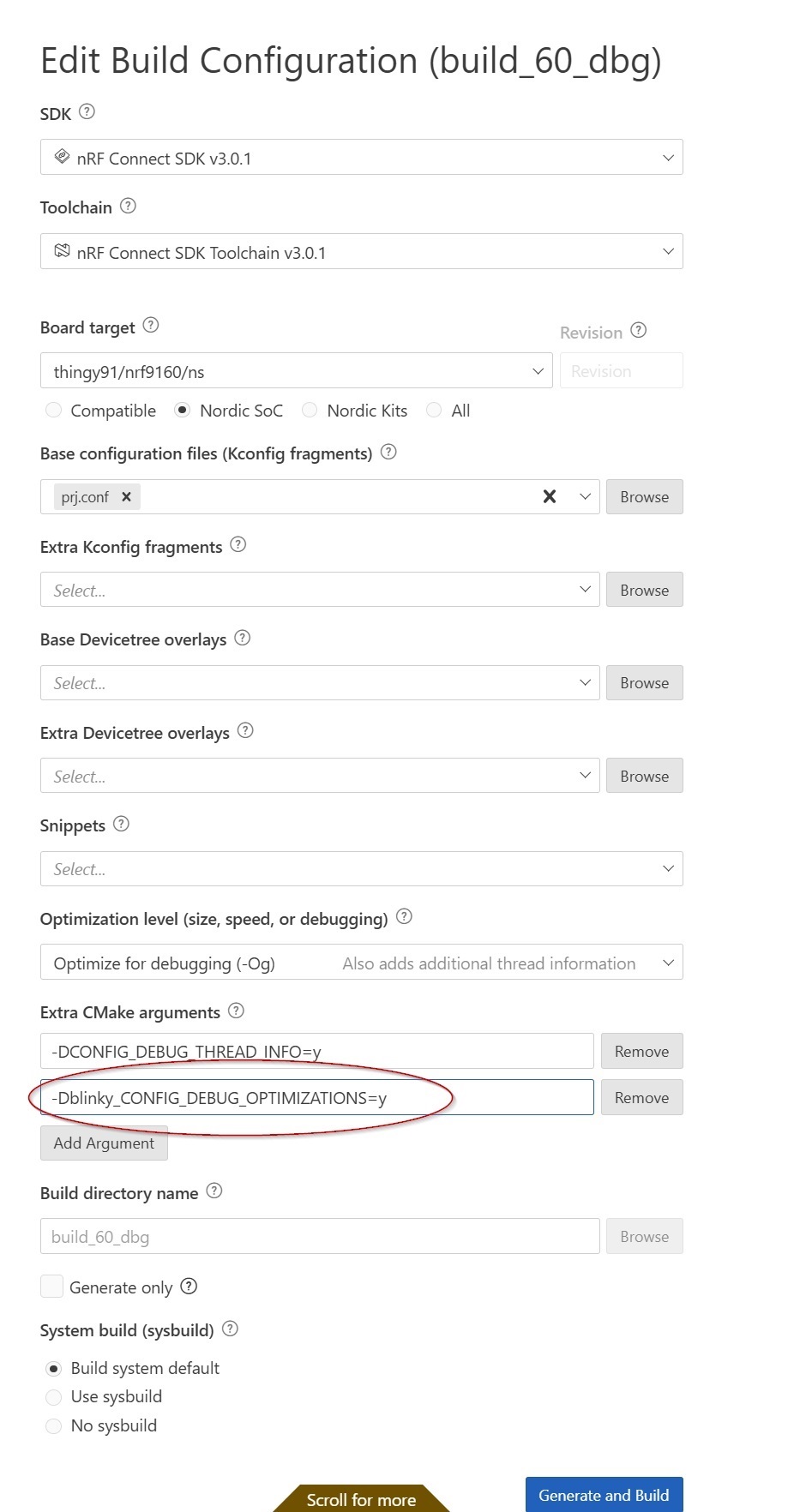
Task: Open the SDK version dropdown
Action: click(361, 158)
